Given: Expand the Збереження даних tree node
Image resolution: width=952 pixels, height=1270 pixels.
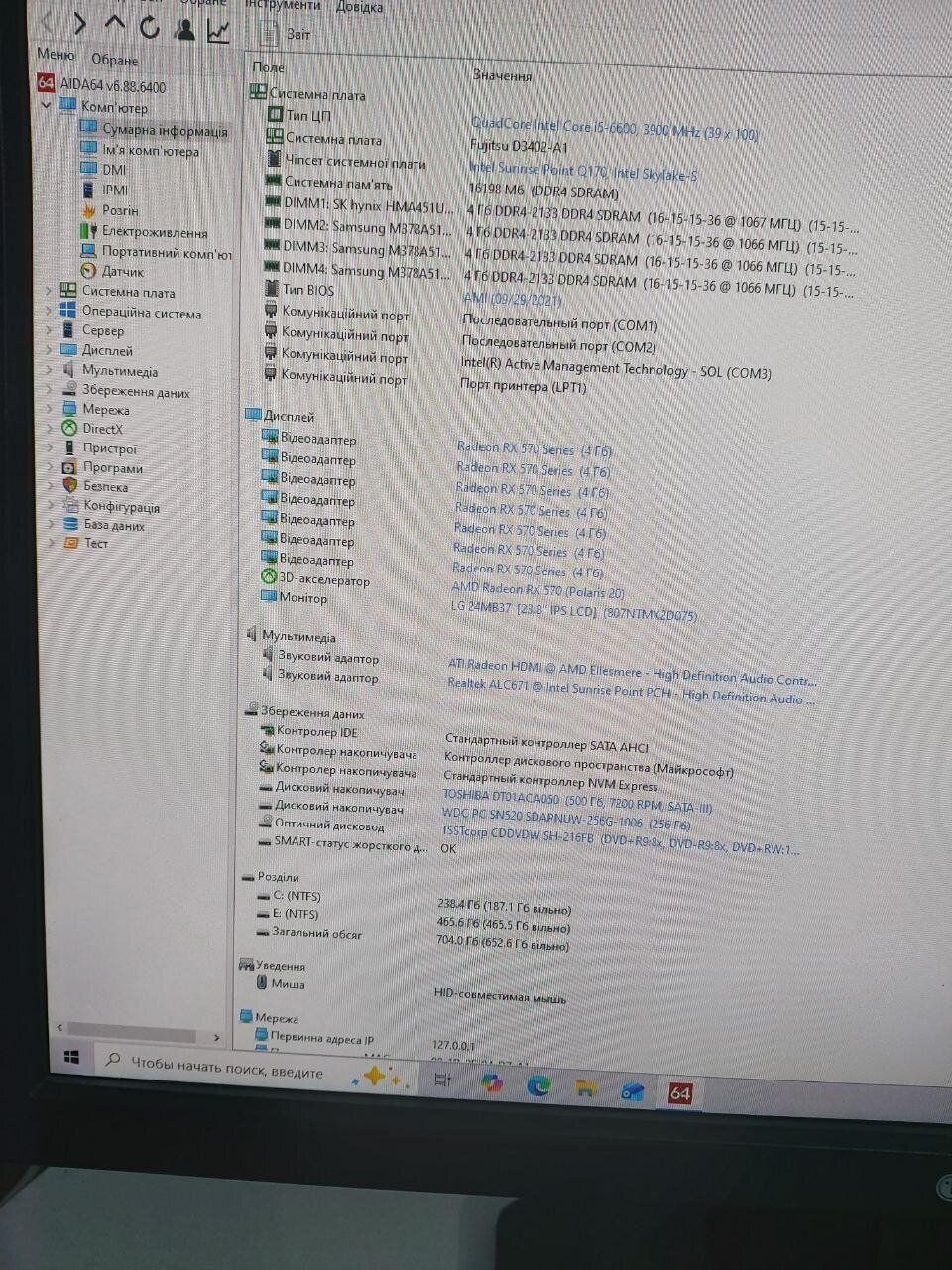Looking at the screenshot, I should [x=49, y=390].
